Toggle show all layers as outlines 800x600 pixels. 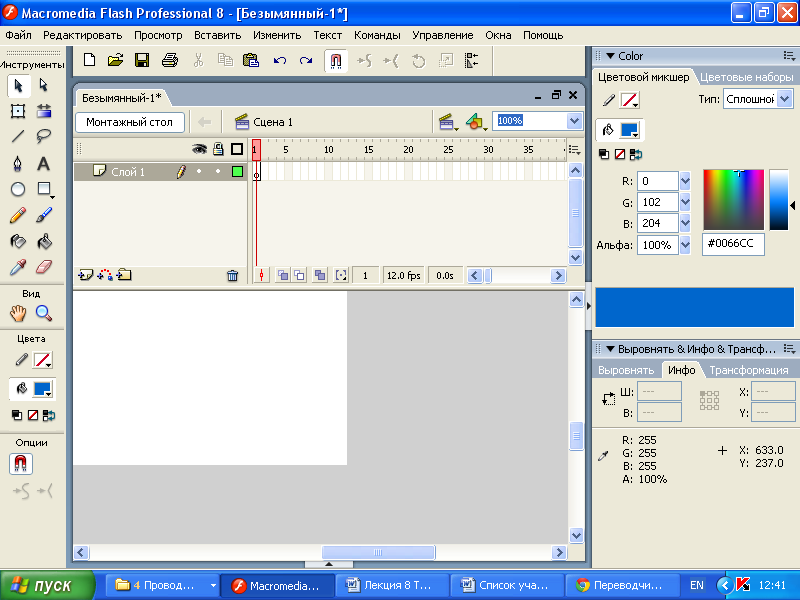pos(237,149)
